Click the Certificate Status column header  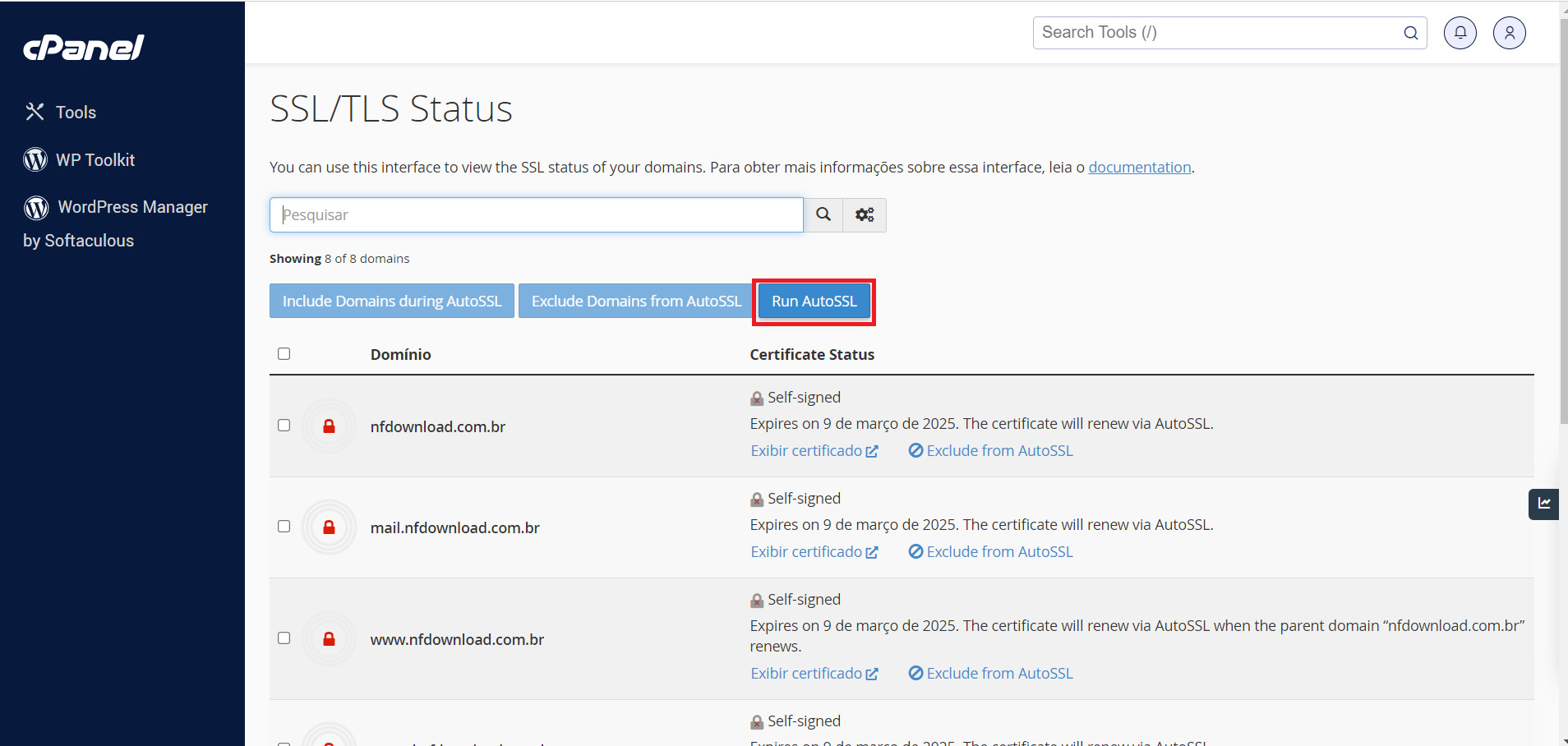coord(812,355)
